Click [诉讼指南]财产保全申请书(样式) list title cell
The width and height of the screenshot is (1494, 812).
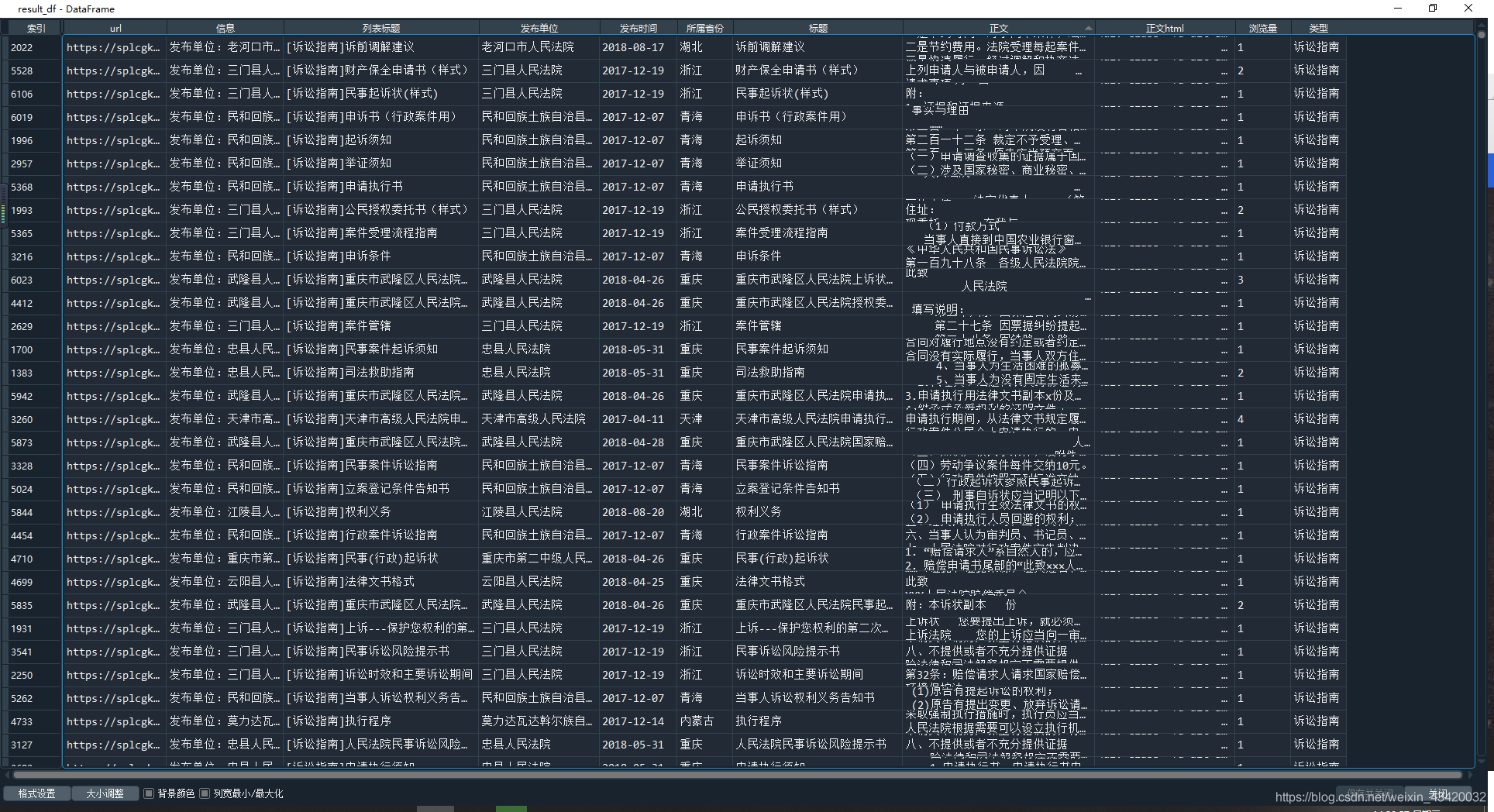coord(381,71)
